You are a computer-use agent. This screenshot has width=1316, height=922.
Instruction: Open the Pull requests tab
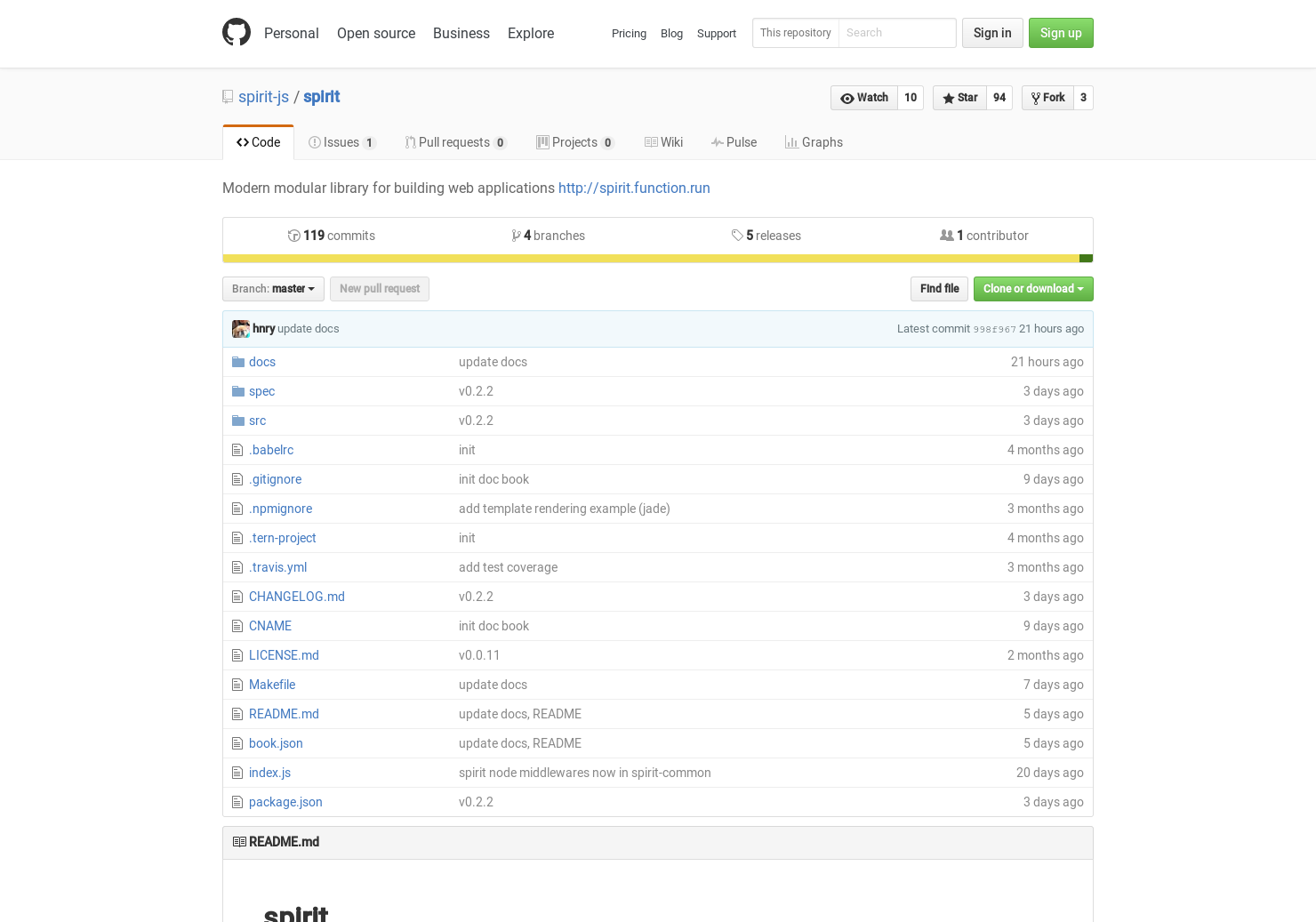click(456, 142)
